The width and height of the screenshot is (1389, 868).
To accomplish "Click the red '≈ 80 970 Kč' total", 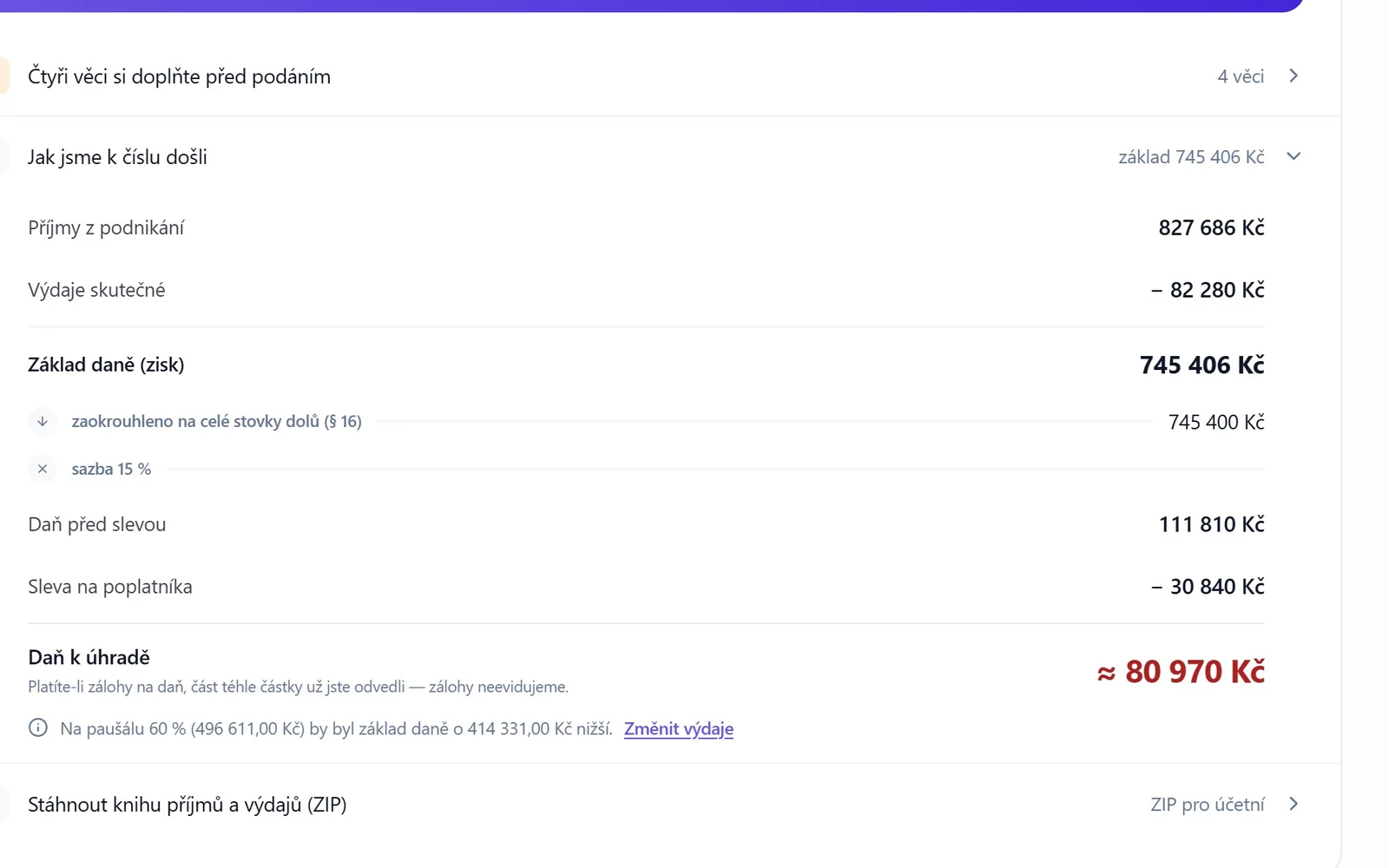I will [1181, 672].
